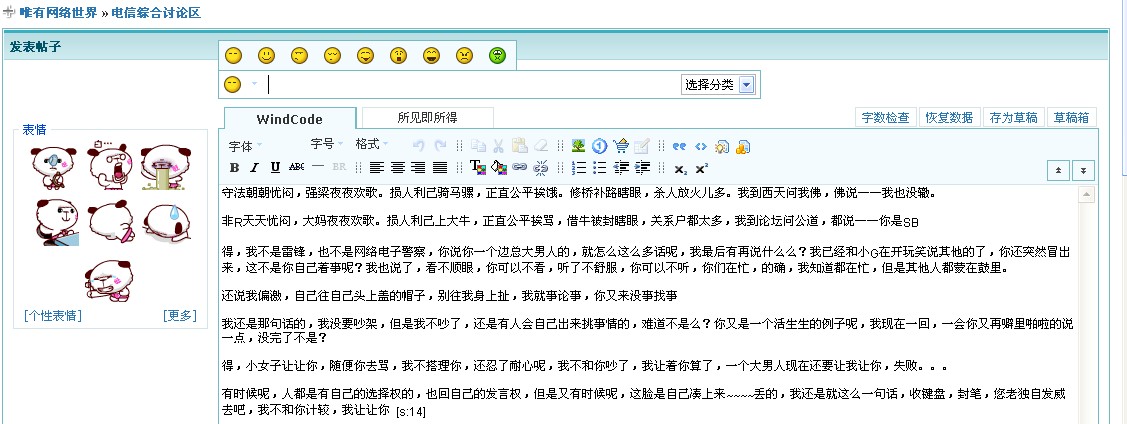Click the shopping cart sell icon
Image resolution: width=1127 pixels, height=424 pixels.
[x=621, y=146]
